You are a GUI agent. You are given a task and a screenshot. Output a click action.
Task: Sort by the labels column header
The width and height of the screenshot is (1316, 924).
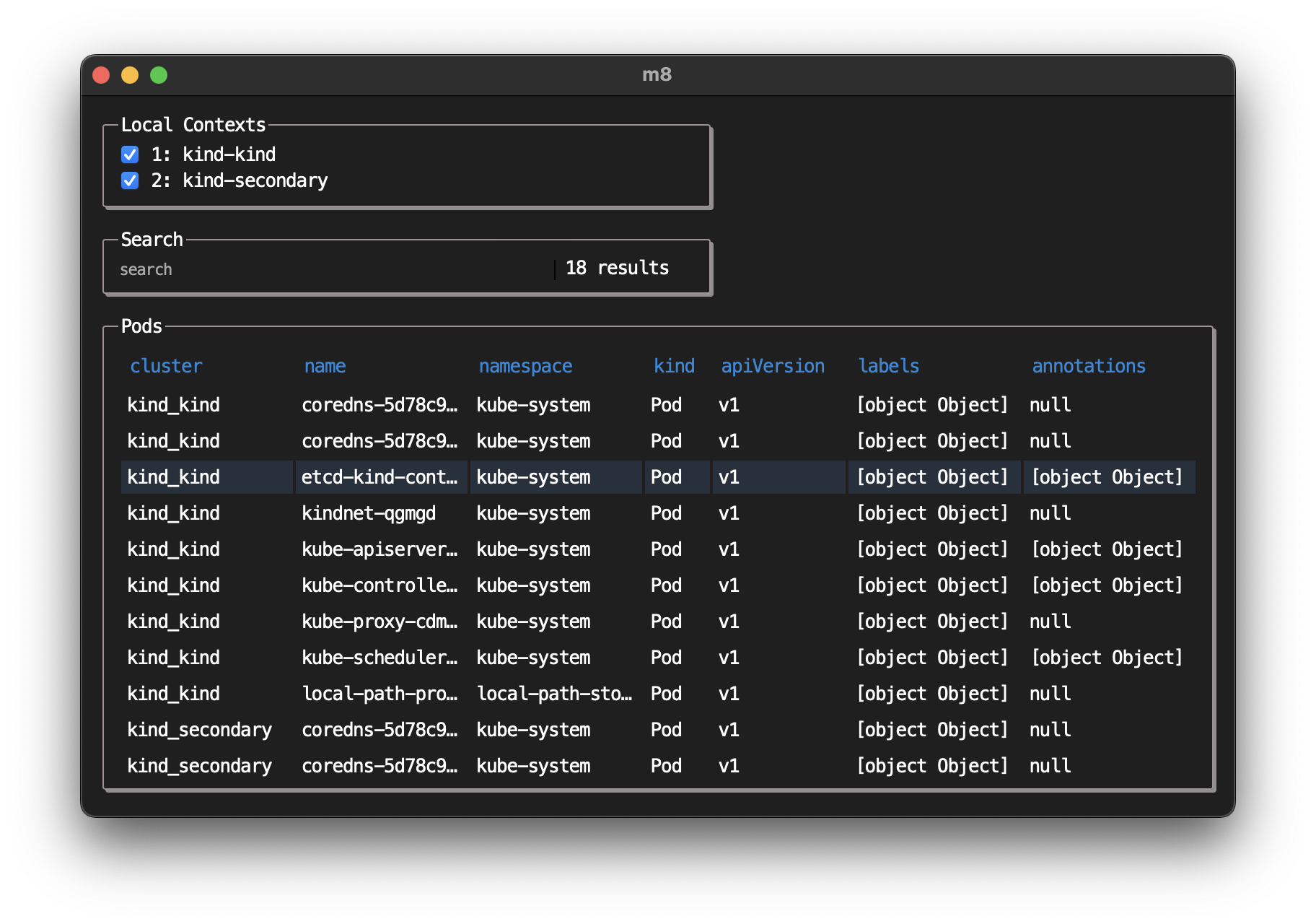click(x=889, y=366)
